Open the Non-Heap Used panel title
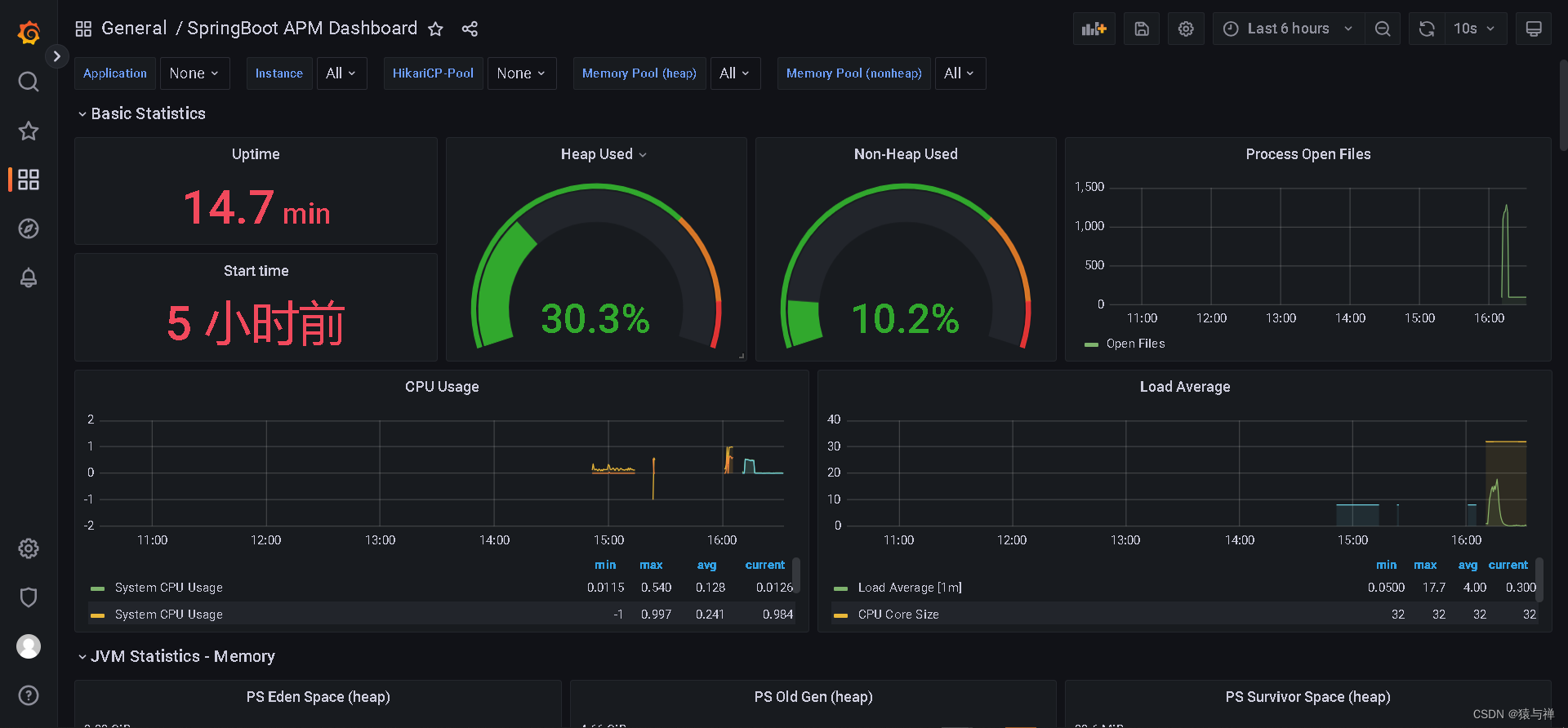1568x728 pixels. tap(906, 154)
